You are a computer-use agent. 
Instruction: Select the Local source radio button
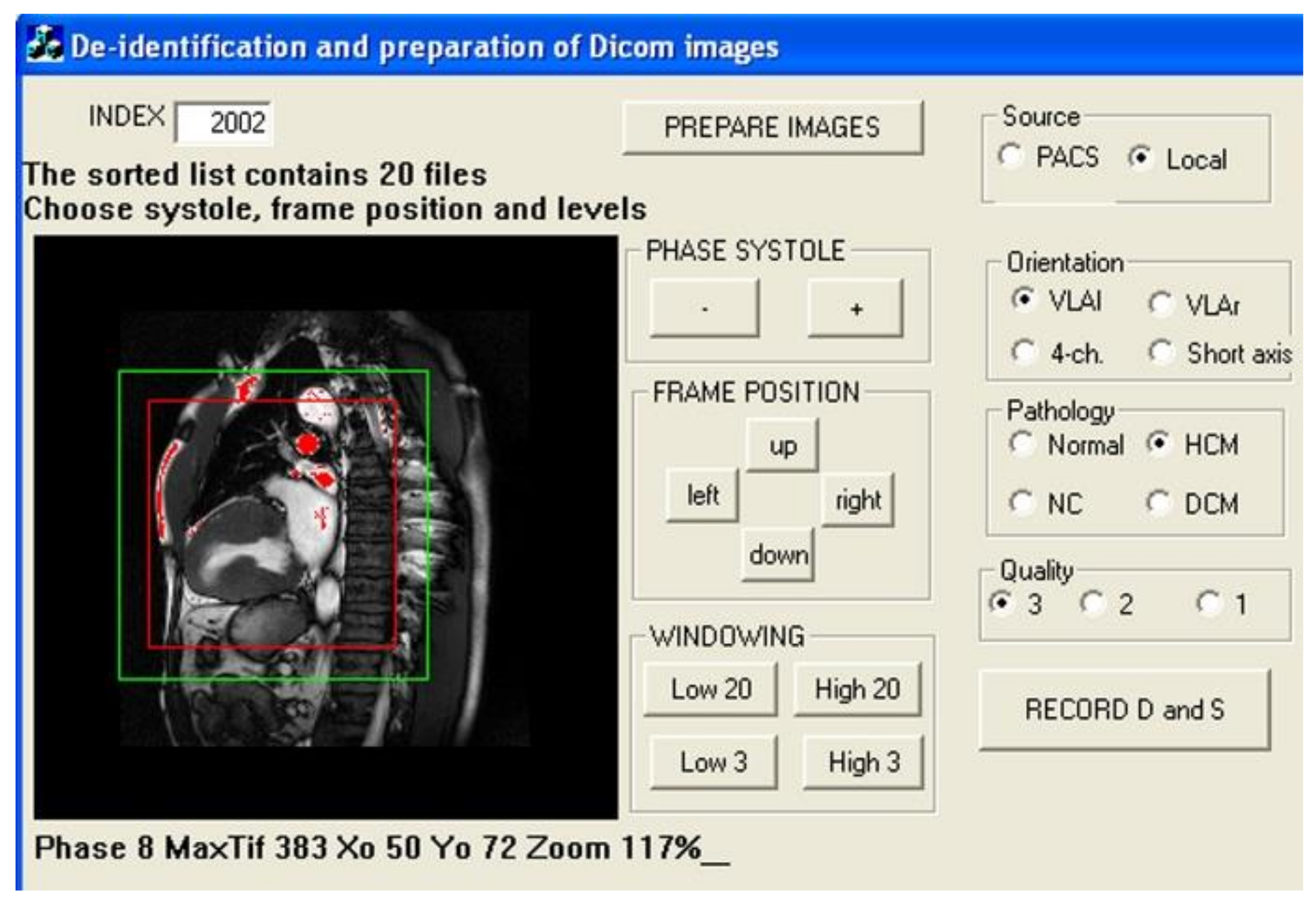click(1139, 158)
